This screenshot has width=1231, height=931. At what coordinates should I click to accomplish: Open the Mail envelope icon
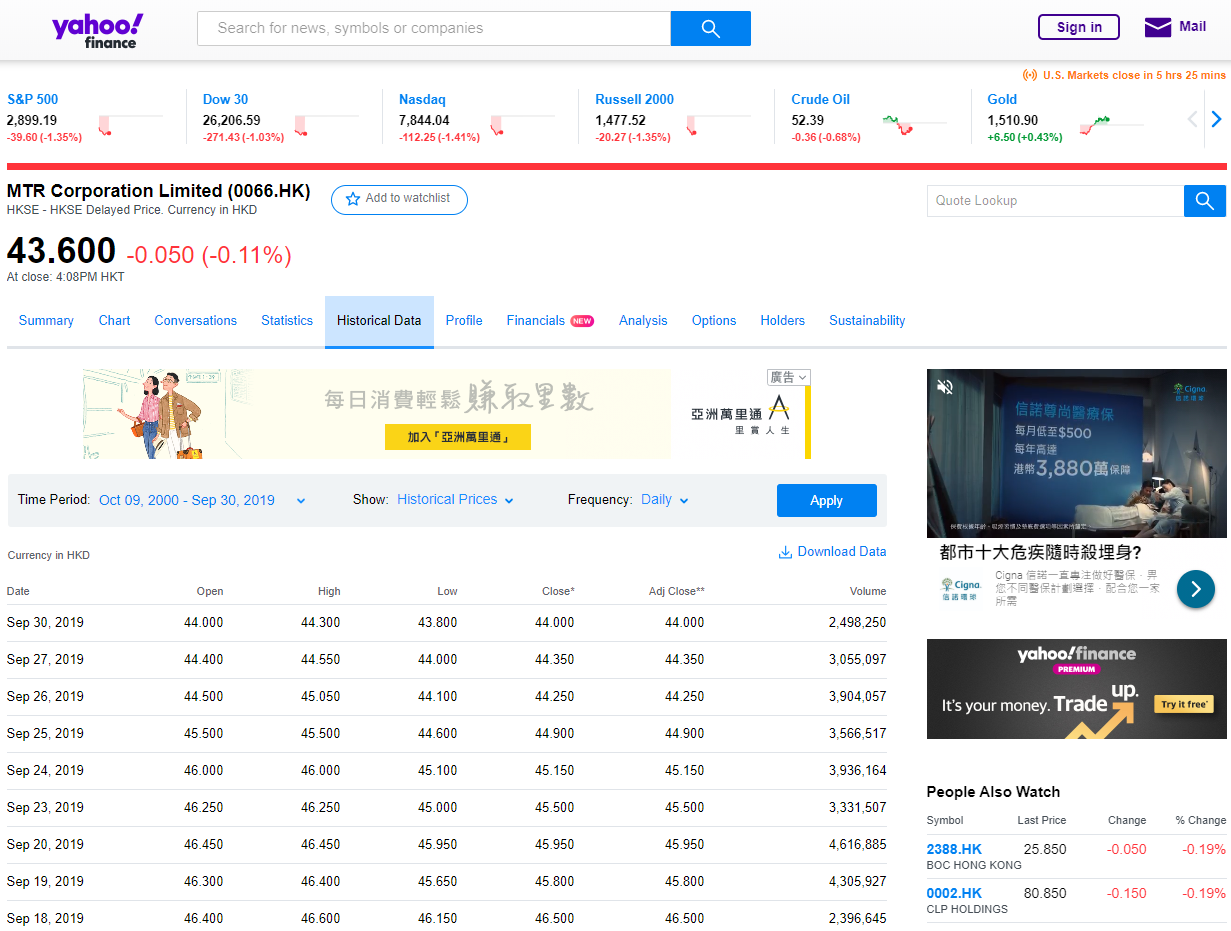1158,27
